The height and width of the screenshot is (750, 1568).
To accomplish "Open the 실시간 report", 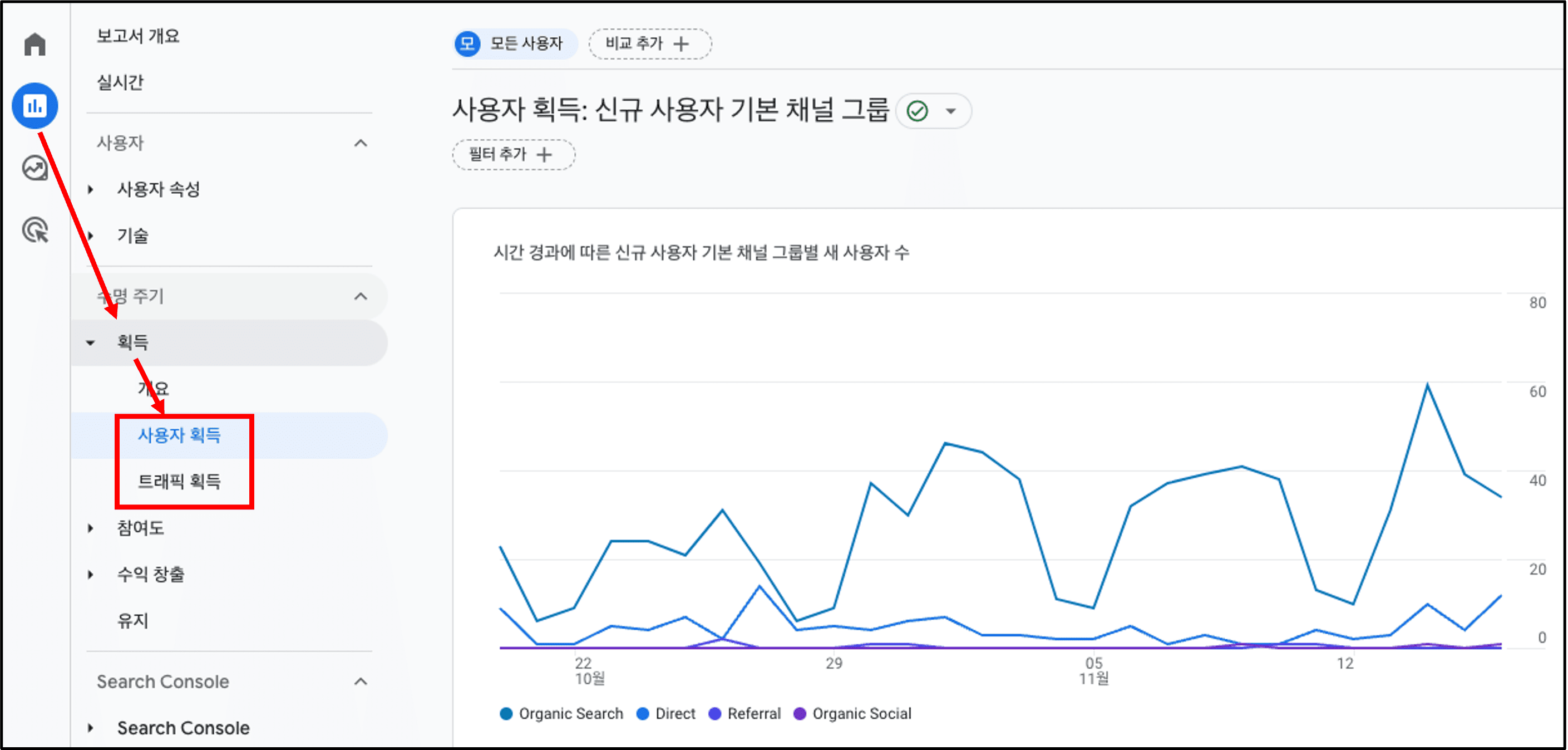I will tap(120, 82).
